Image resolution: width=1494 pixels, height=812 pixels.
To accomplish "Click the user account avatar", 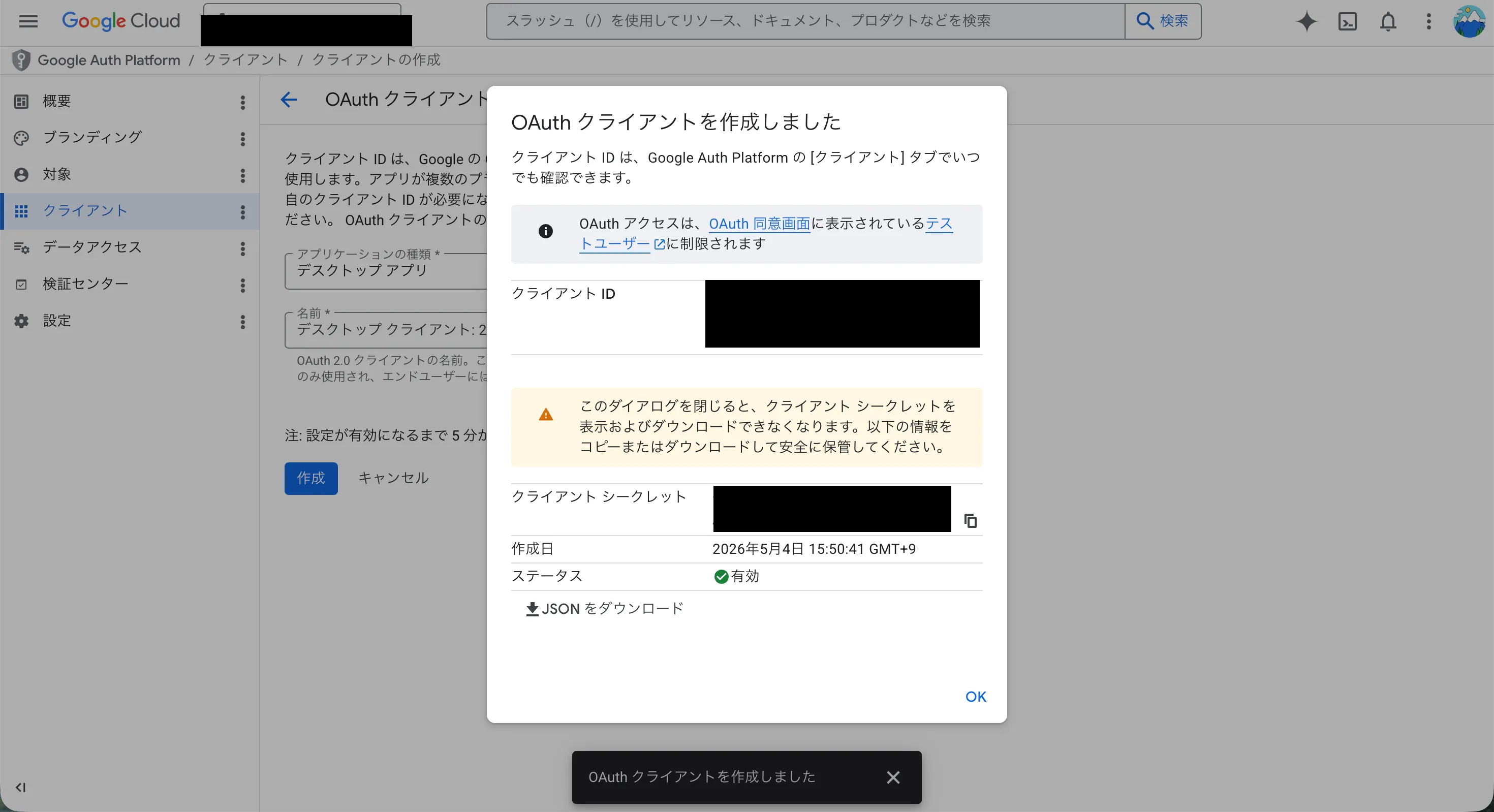I will [1469, 22].
